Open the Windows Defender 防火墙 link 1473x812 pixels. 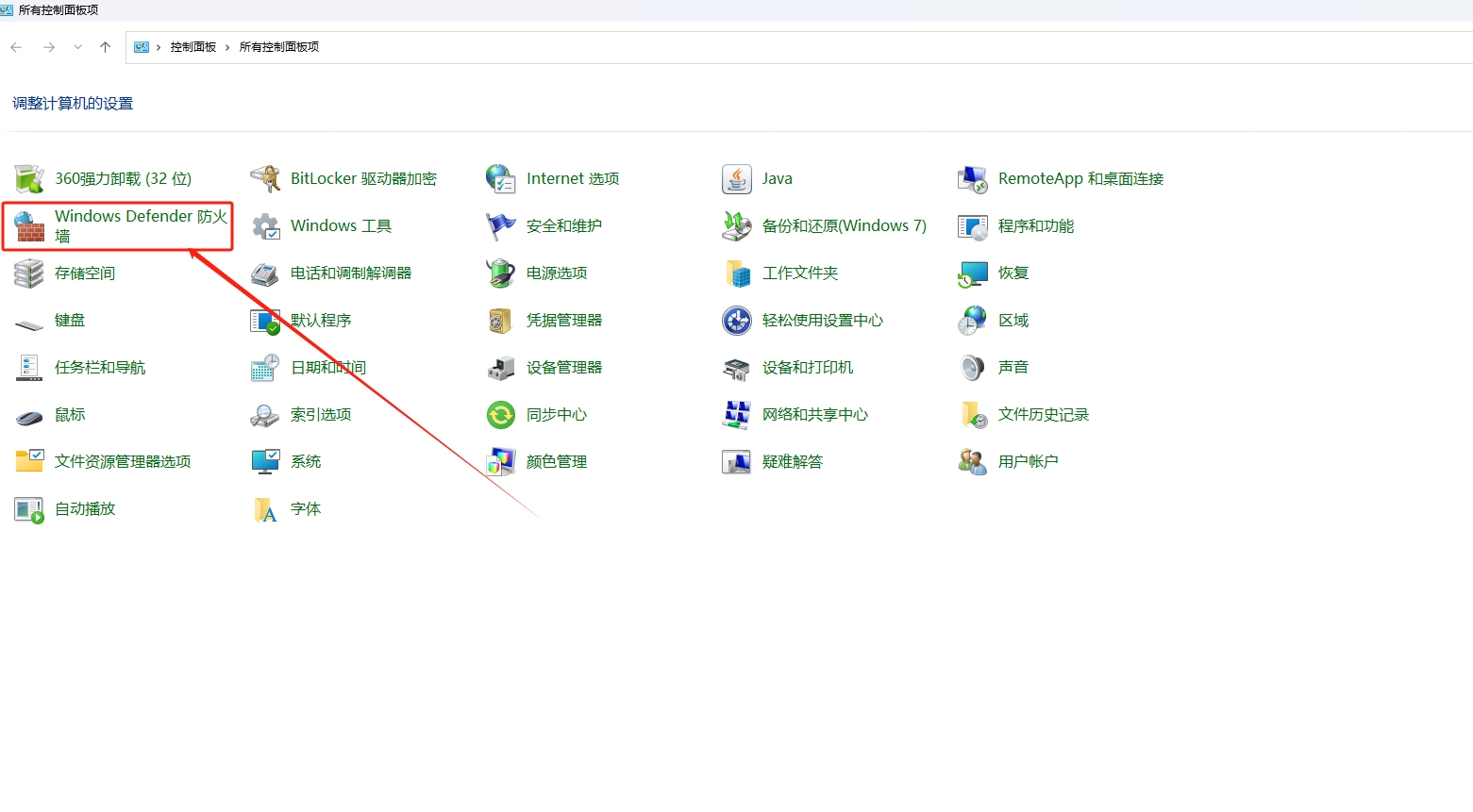coord(141,226)
